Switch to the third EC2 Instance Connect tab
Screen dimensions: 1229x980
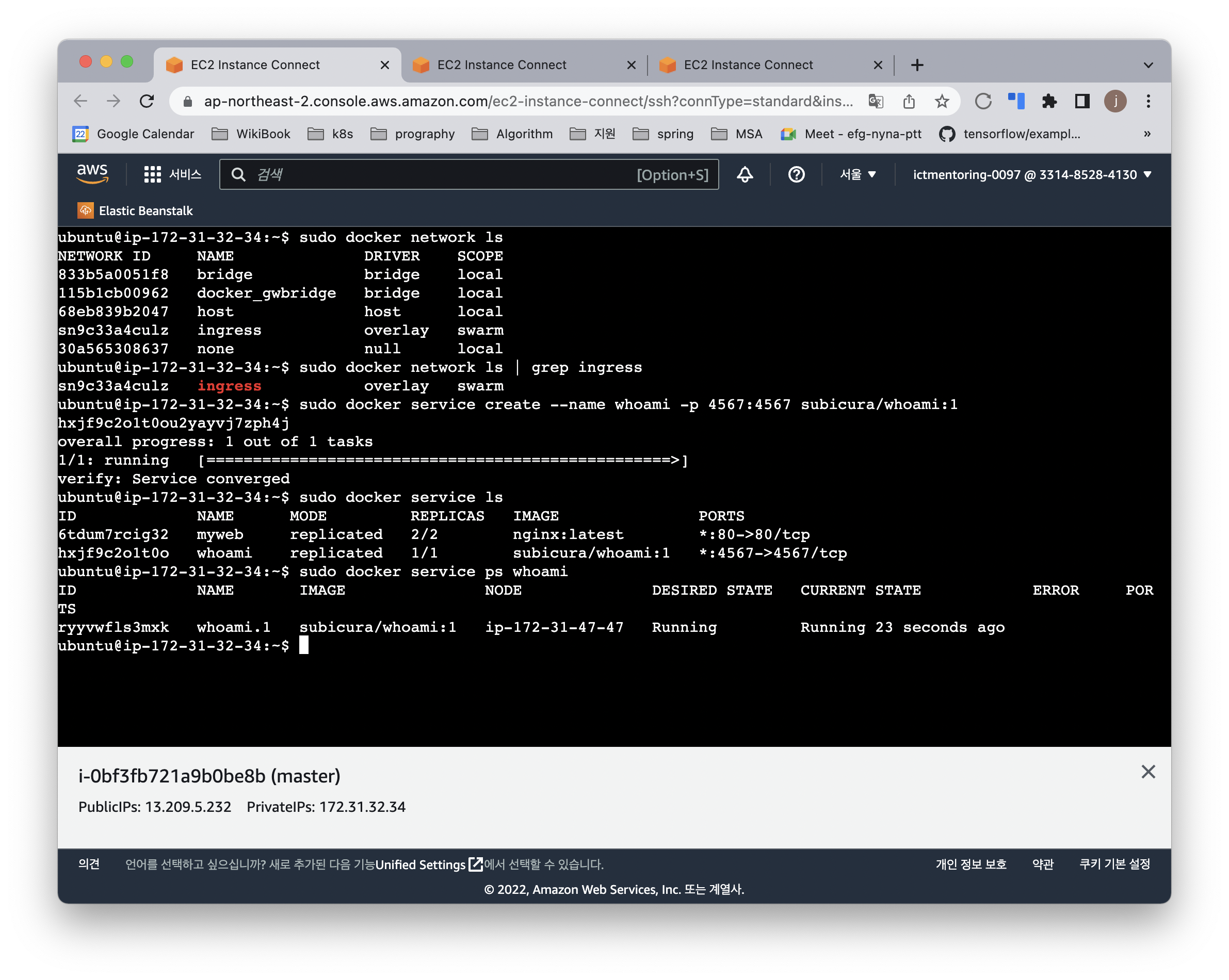tap(748, 65)
